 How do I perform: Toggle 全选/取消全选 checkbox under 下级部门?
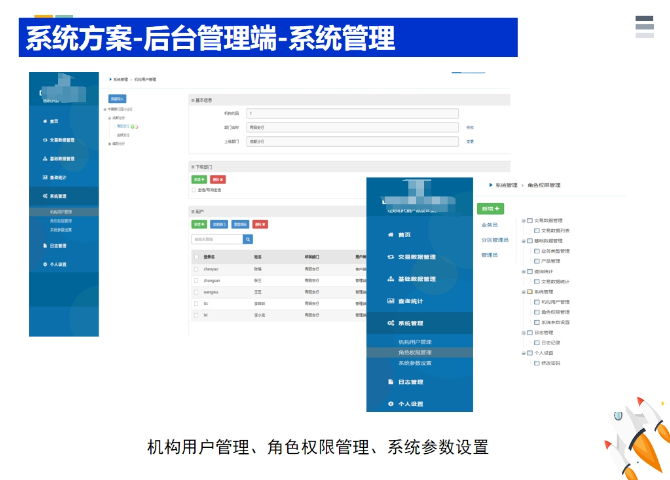(194, 190)
